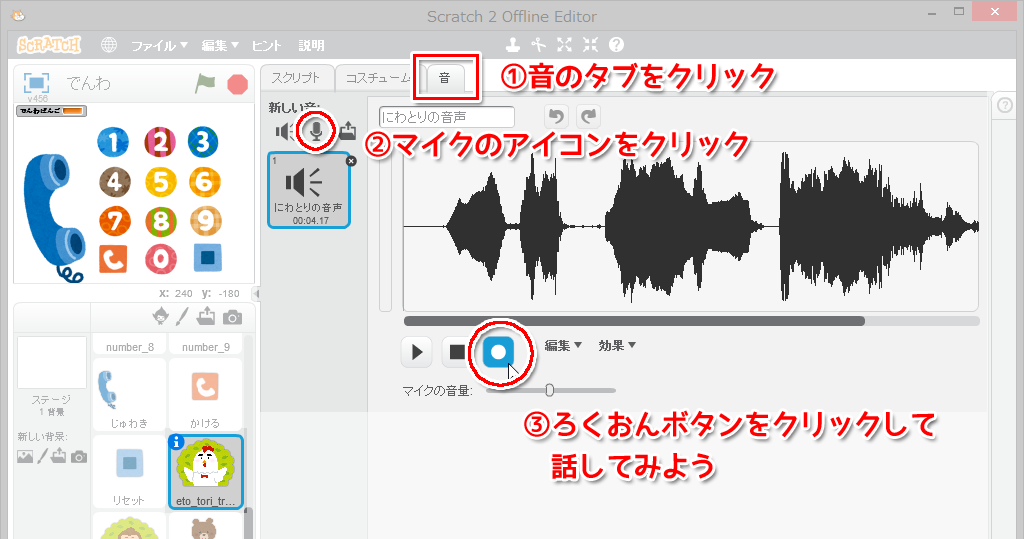New backdrop from camera icon
Image resolution: width=1024 pixels, height=539 pixels.
(79, 457)
